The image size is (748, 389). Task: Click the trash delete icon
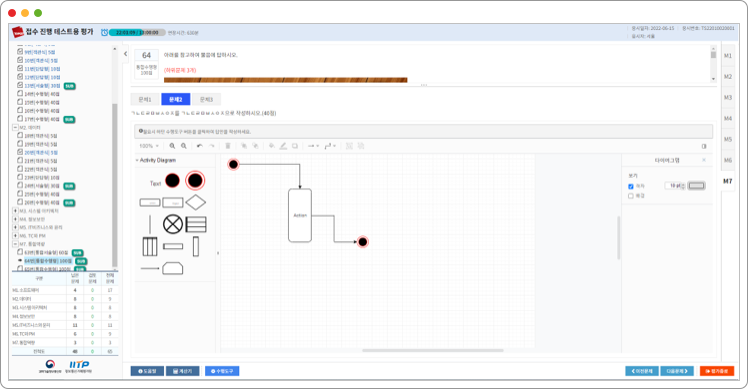[228, 146]
